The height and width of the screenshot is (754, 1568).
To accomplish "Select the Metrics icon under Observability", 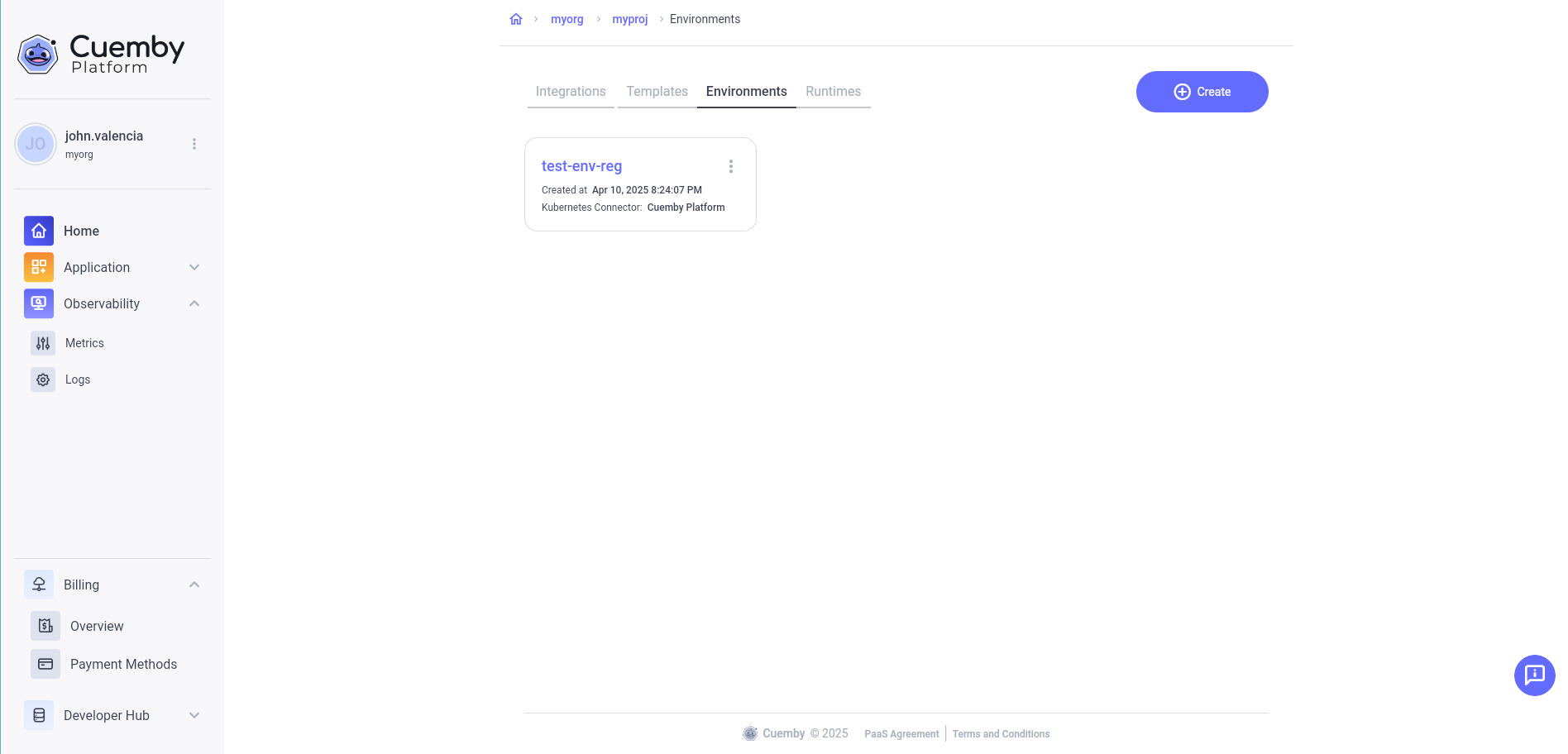I will click(x=42, y=342).
